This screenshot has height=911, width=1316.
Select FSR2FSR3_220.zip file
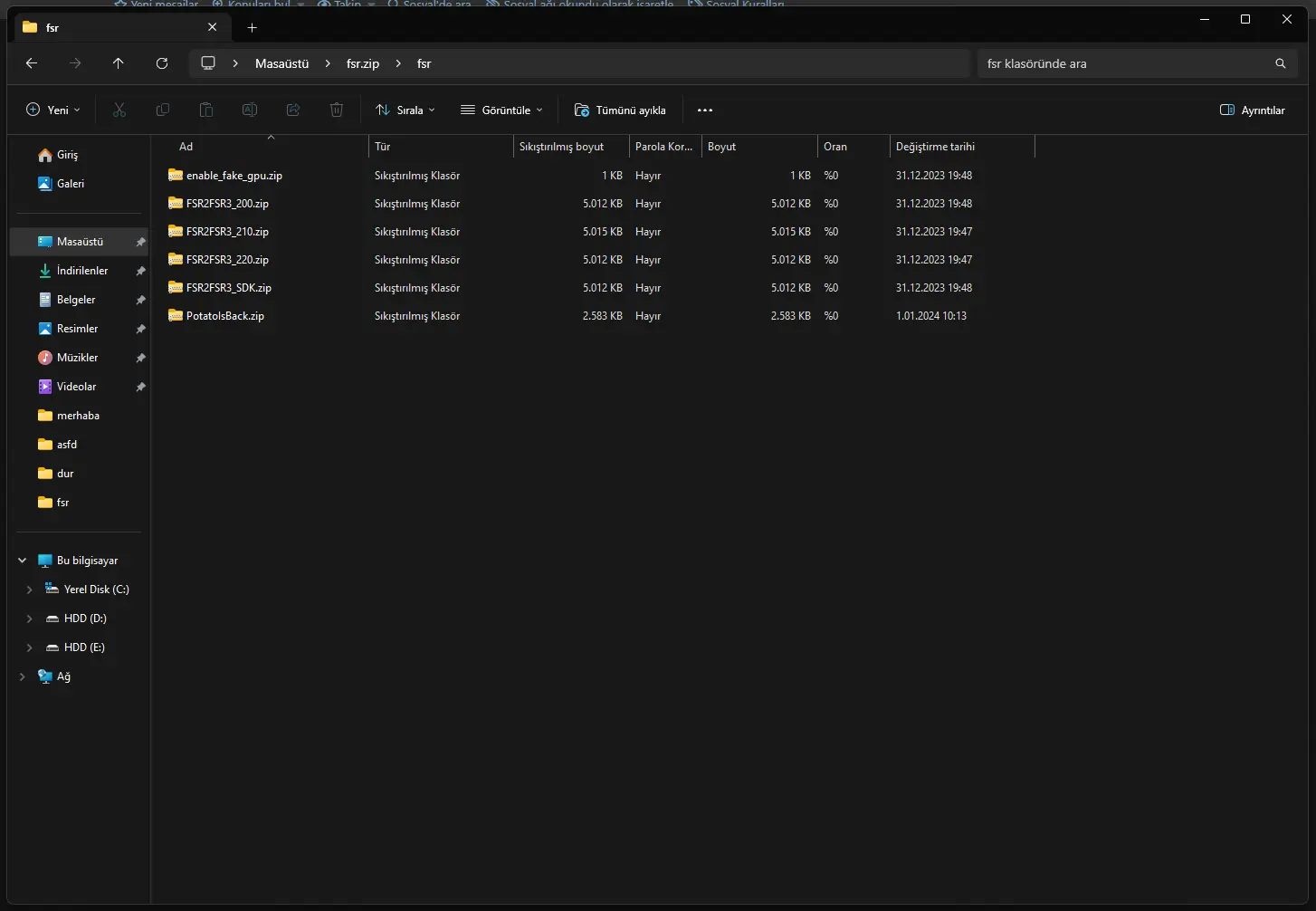(218, 260)
